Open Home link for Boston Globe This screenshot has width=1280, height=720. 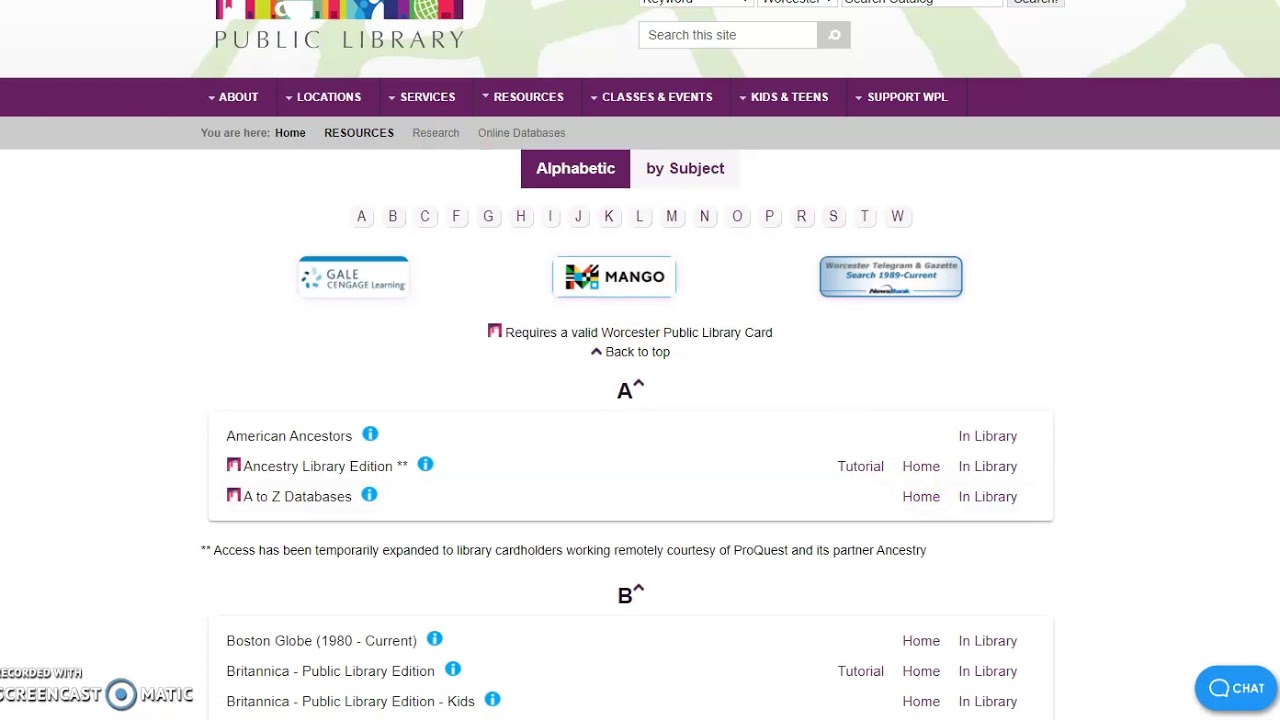[x=921, y=641]
